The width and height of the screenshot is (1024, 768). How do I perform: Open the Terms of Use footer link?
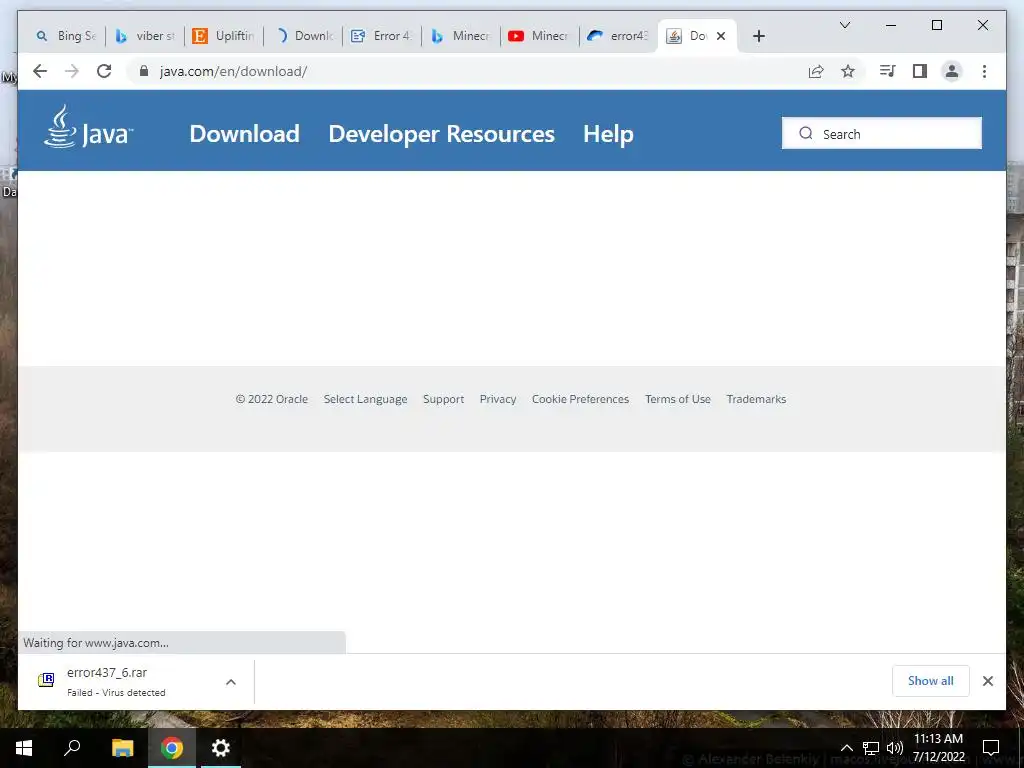click(678, 399)
